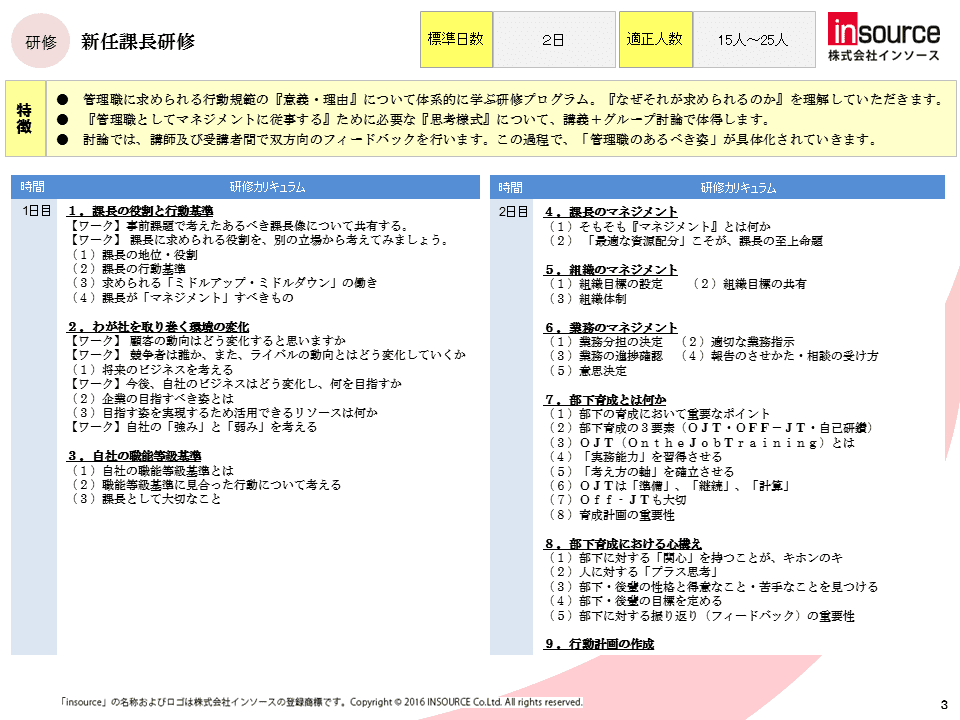Click the line about '振り返り（フィードバック）の重要性'
This screenshot has width=960, height=720.
click(x=700, y=616)
